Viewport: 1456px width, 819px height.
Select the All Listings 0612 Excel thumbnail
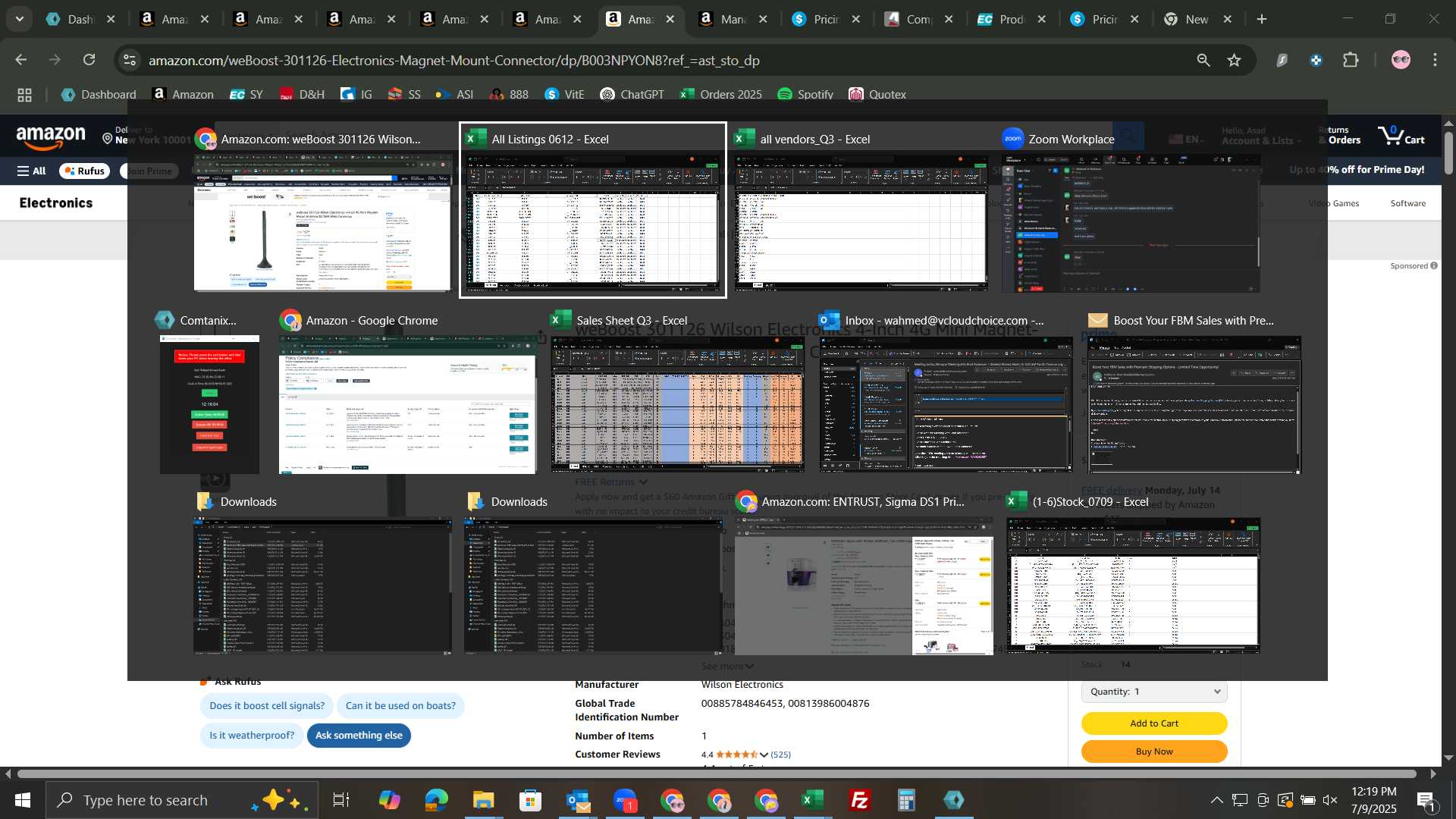(x=592, y=210)
